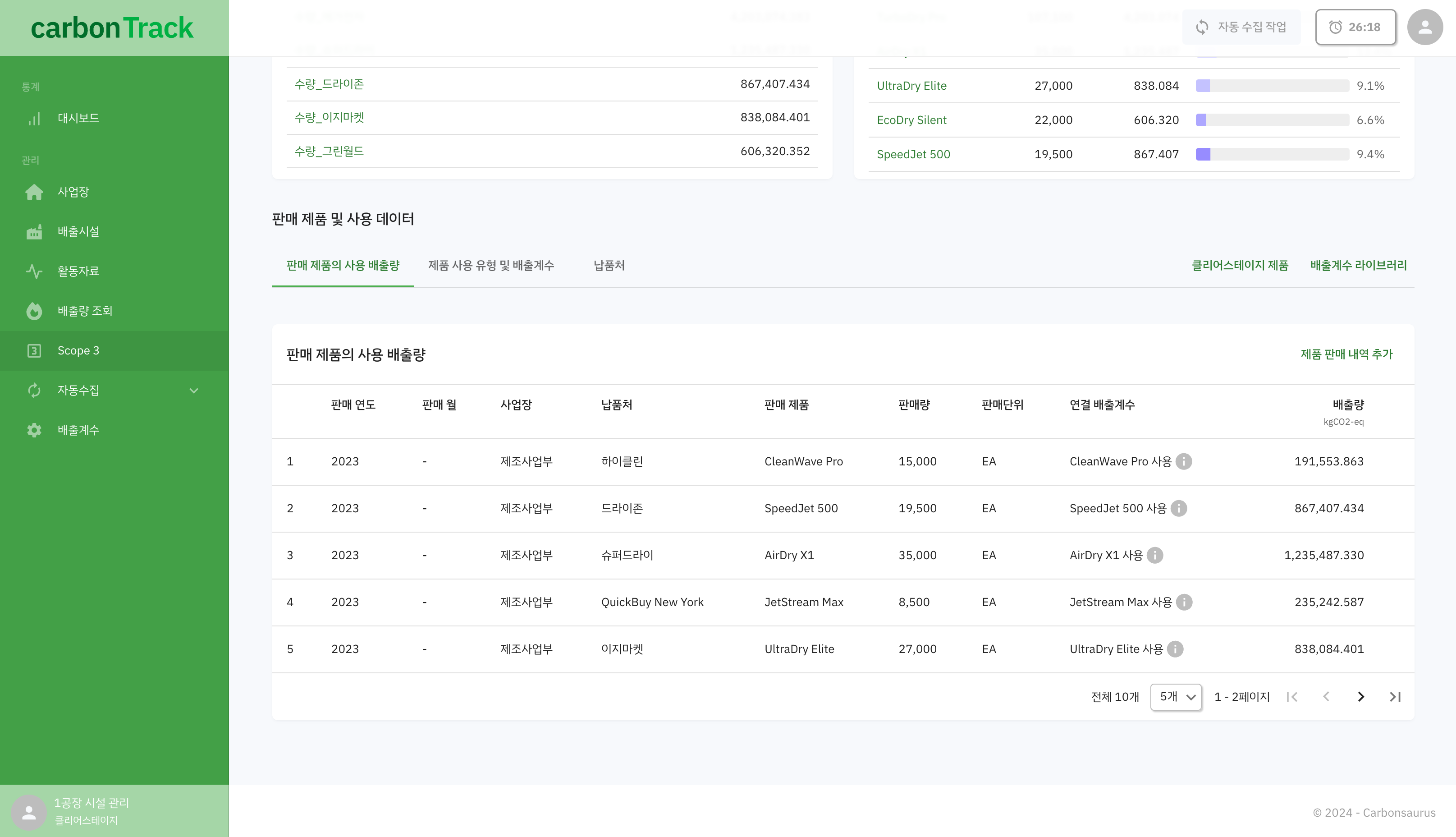Select the 제품 사용 유형 및 배출계수 tab
1456x837 pixels.
point(491,265)
